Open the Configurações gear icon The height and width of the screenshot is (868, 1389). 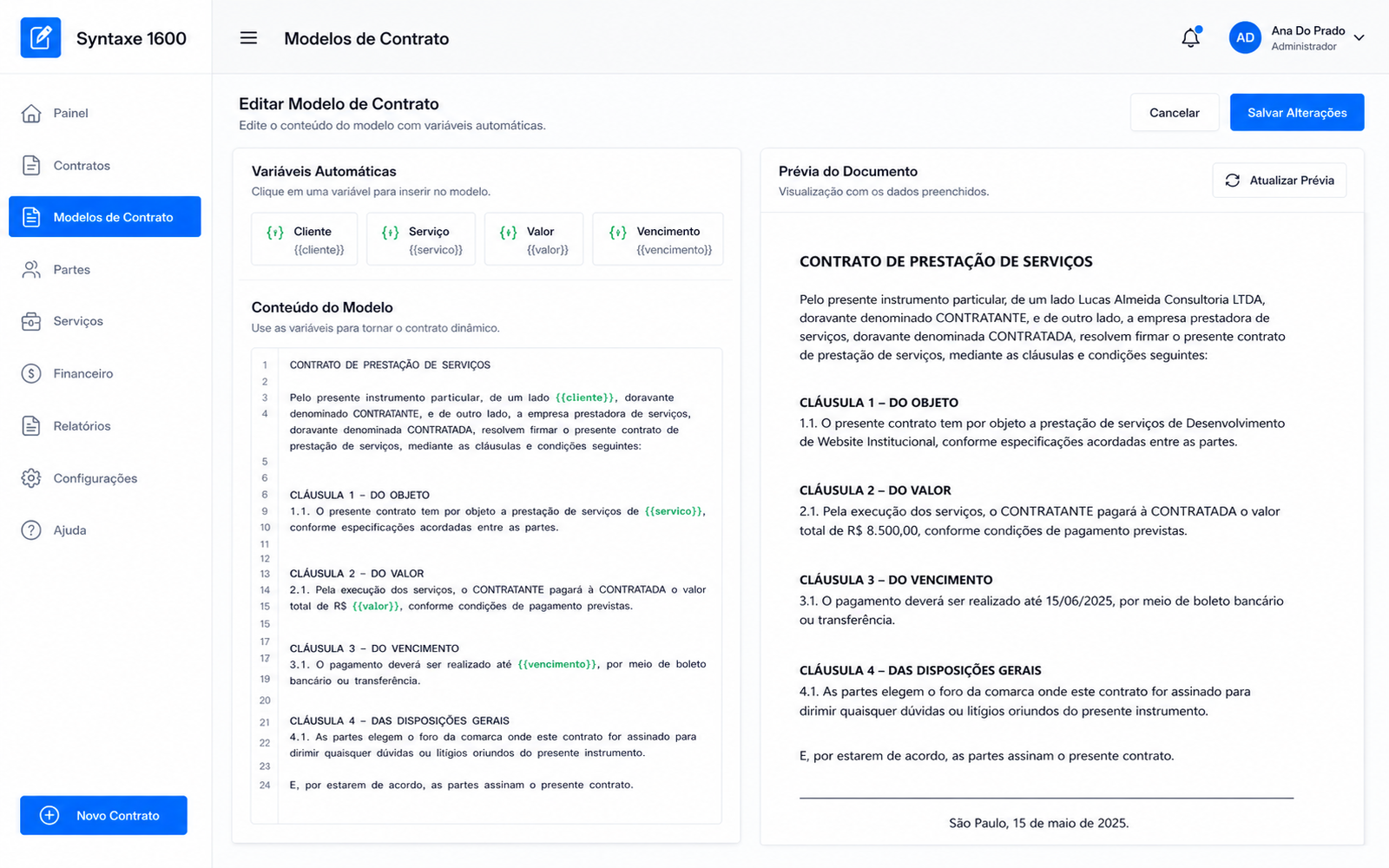[31, 478]
